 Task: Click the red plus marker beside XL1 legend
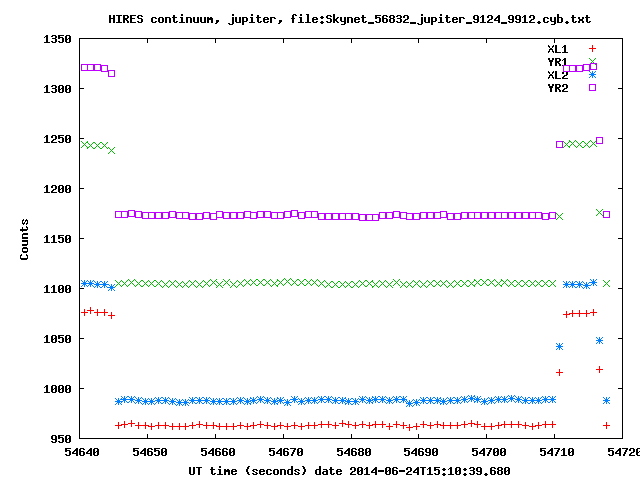(592, 48)
